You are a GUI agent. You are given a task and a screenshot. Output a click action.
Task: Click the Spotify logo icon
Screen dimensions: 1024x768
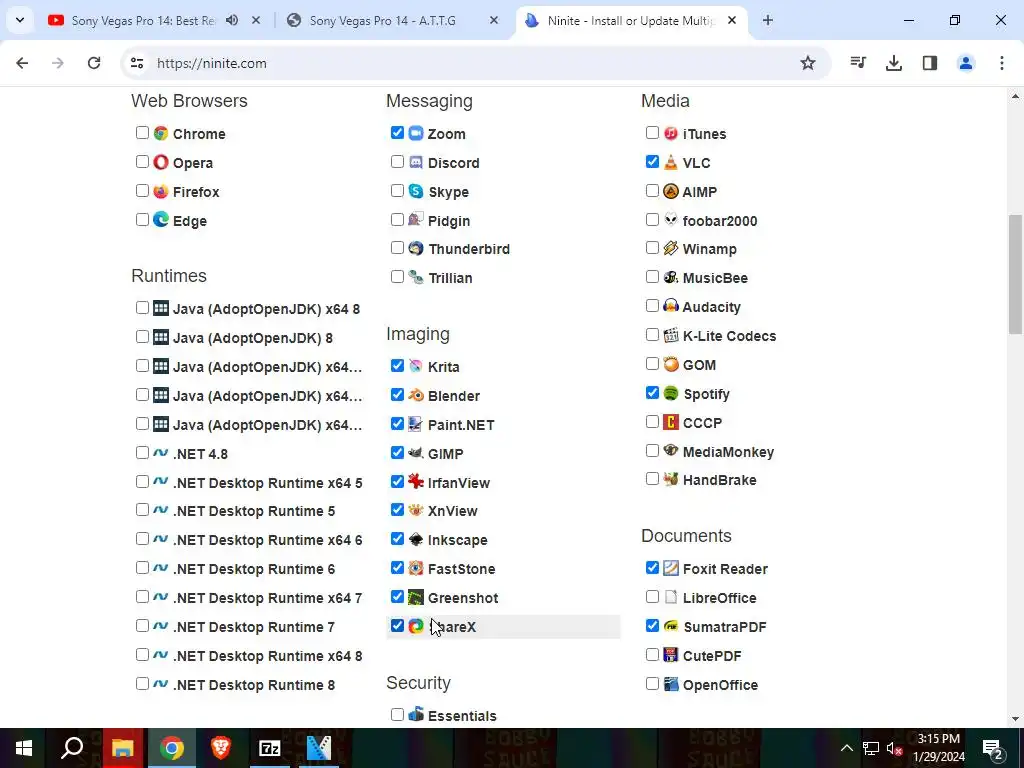[671, 393]
